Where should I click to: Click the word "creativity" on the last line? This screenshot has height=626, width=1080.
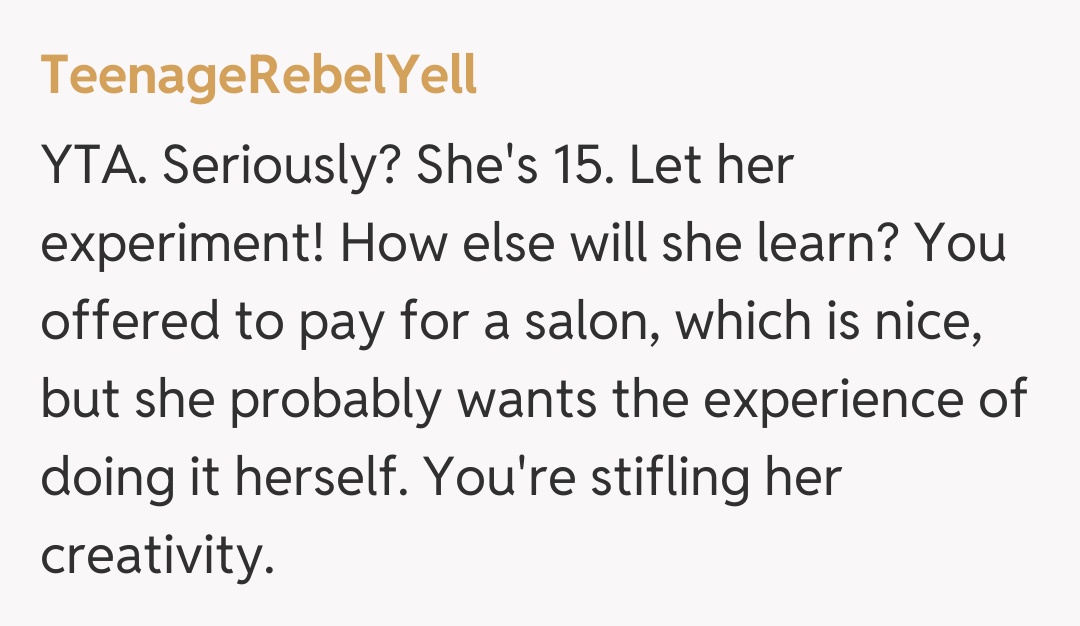153,555
